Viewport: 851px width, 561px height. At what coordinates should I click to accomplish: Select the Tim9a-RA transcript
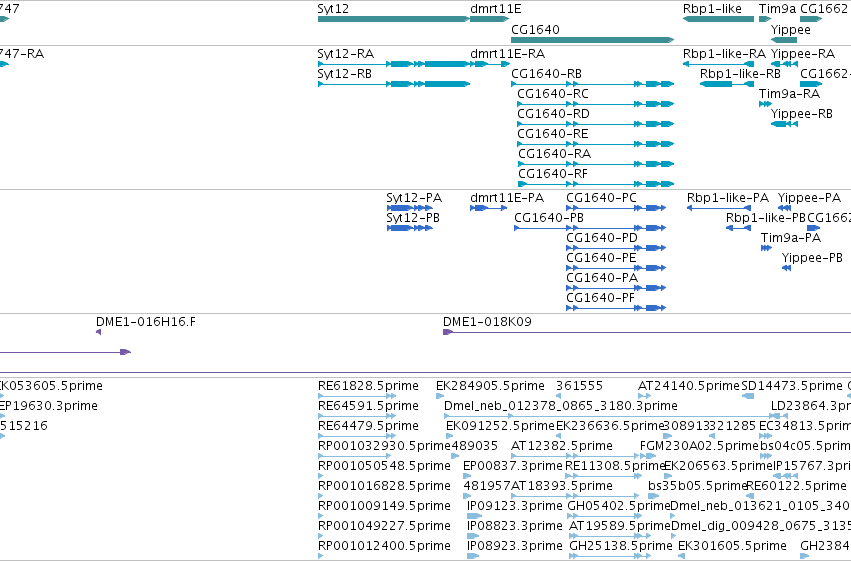[765, 104]
